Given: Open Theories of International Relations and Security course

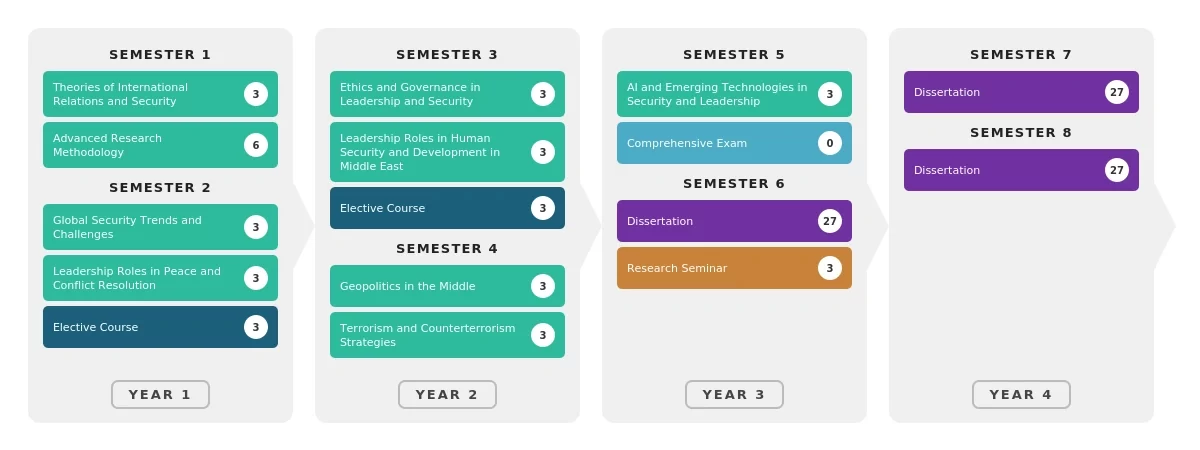Looking at the screenshot, I should click(160, 94).
